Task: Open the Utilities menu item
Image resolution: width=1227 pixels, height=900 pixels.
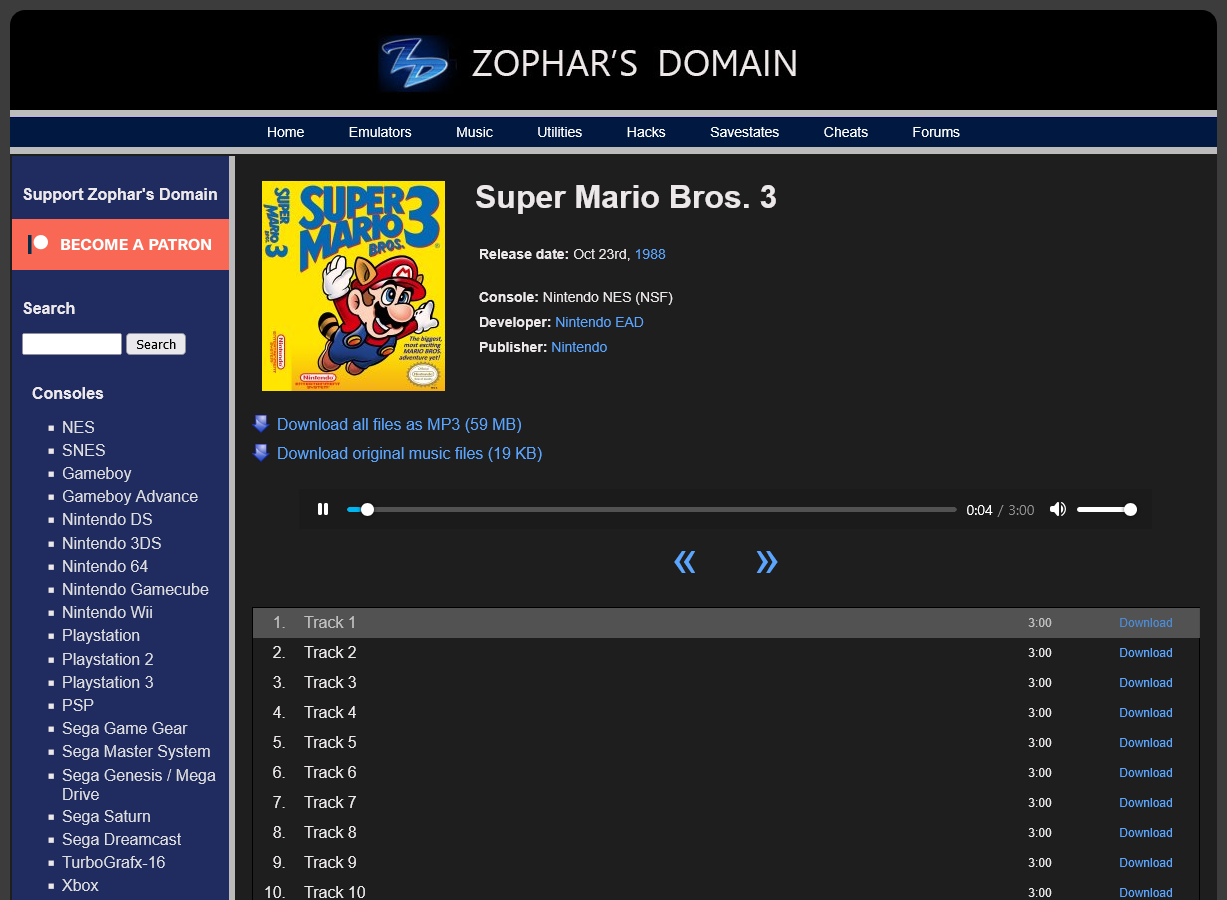Action: [559, 132]
